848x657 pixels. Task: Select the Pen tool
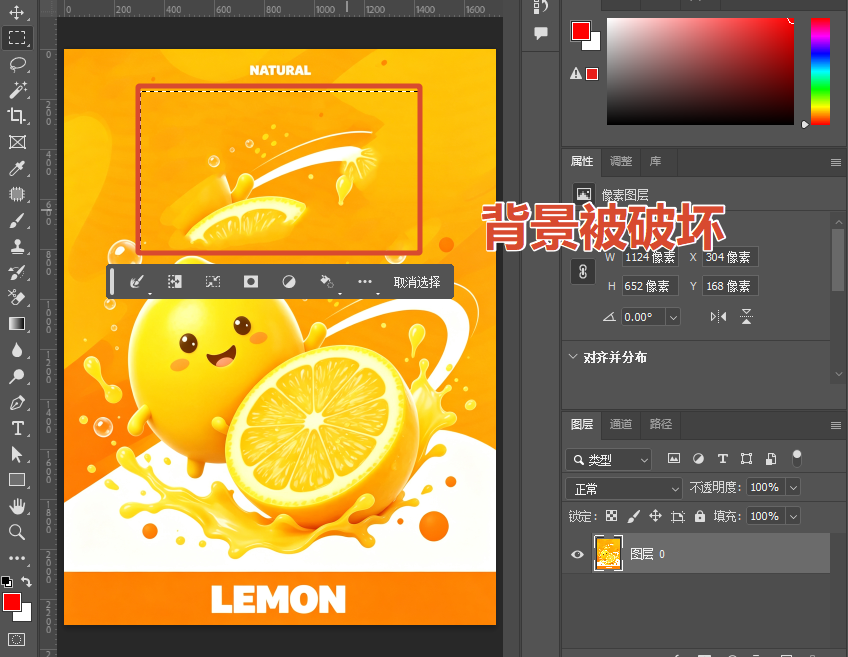click(x=17, y=403)
